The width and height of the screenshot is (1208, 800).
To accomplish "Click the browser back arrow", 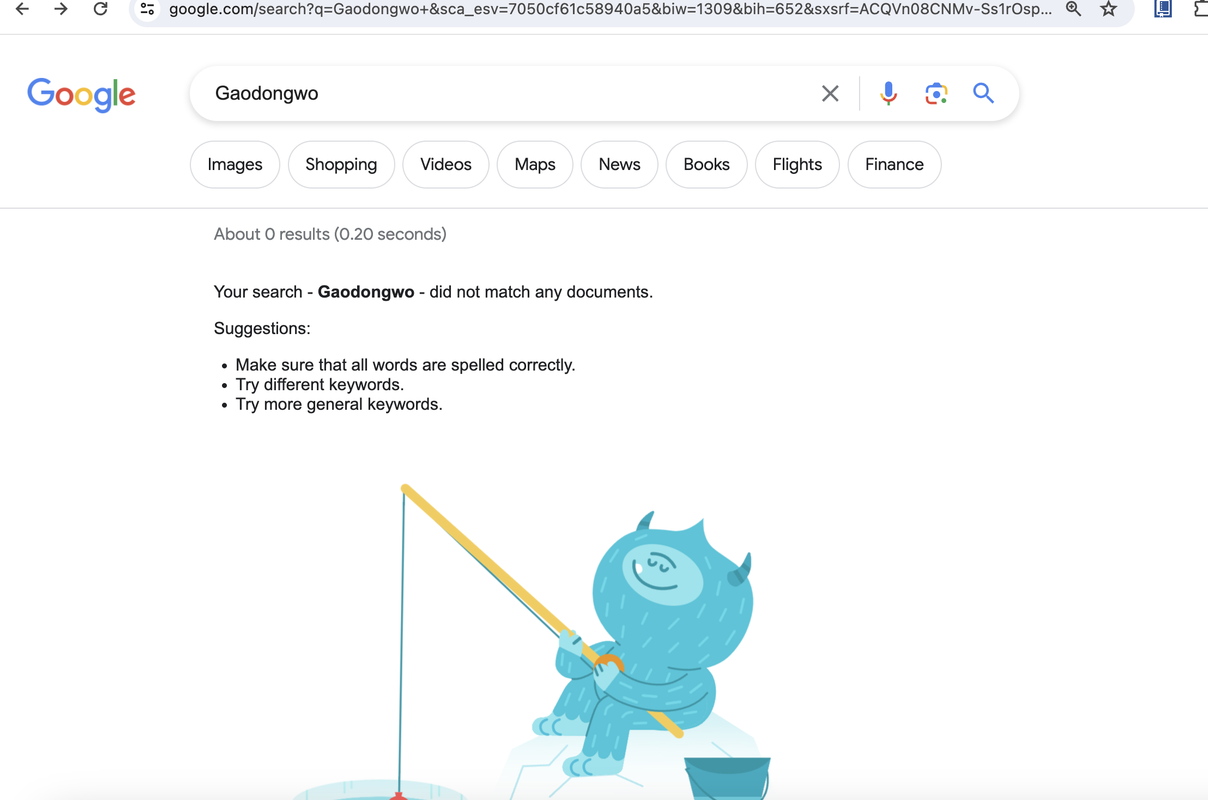I will (22, 9).
